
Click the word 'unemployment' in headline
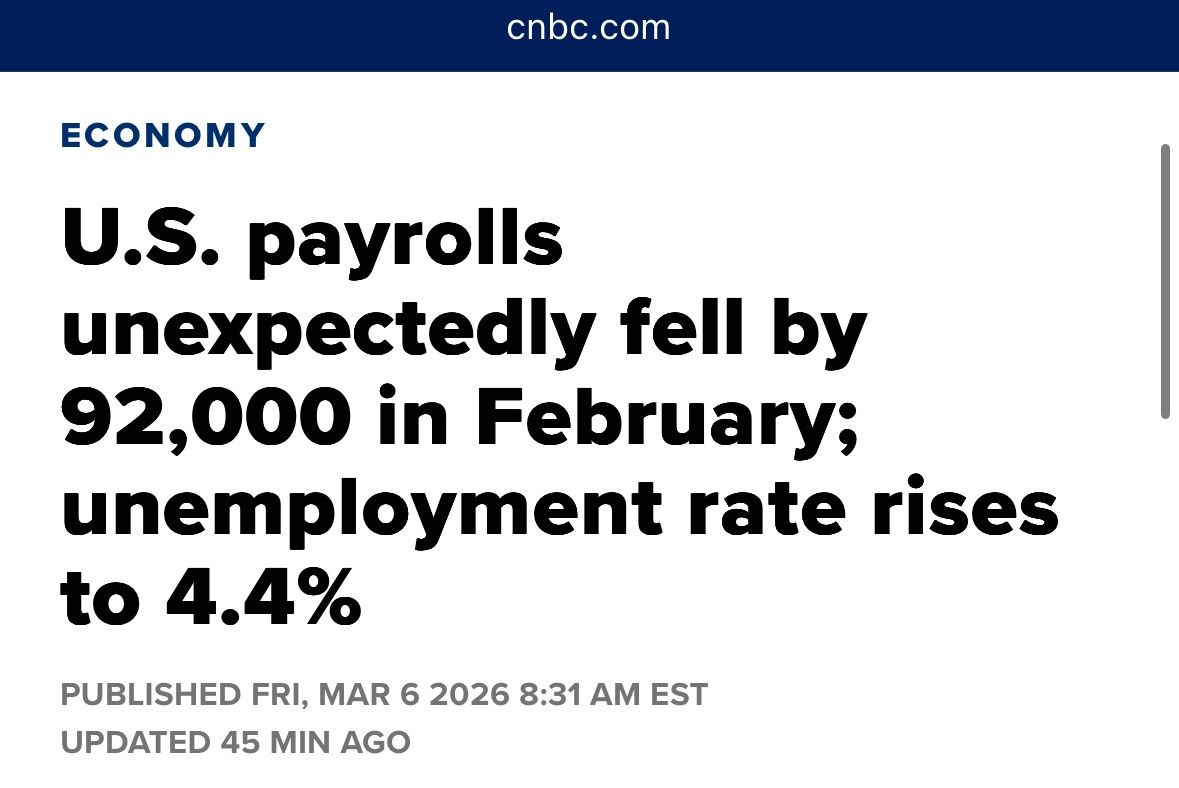pyautogui.click(x=362, y=510)
